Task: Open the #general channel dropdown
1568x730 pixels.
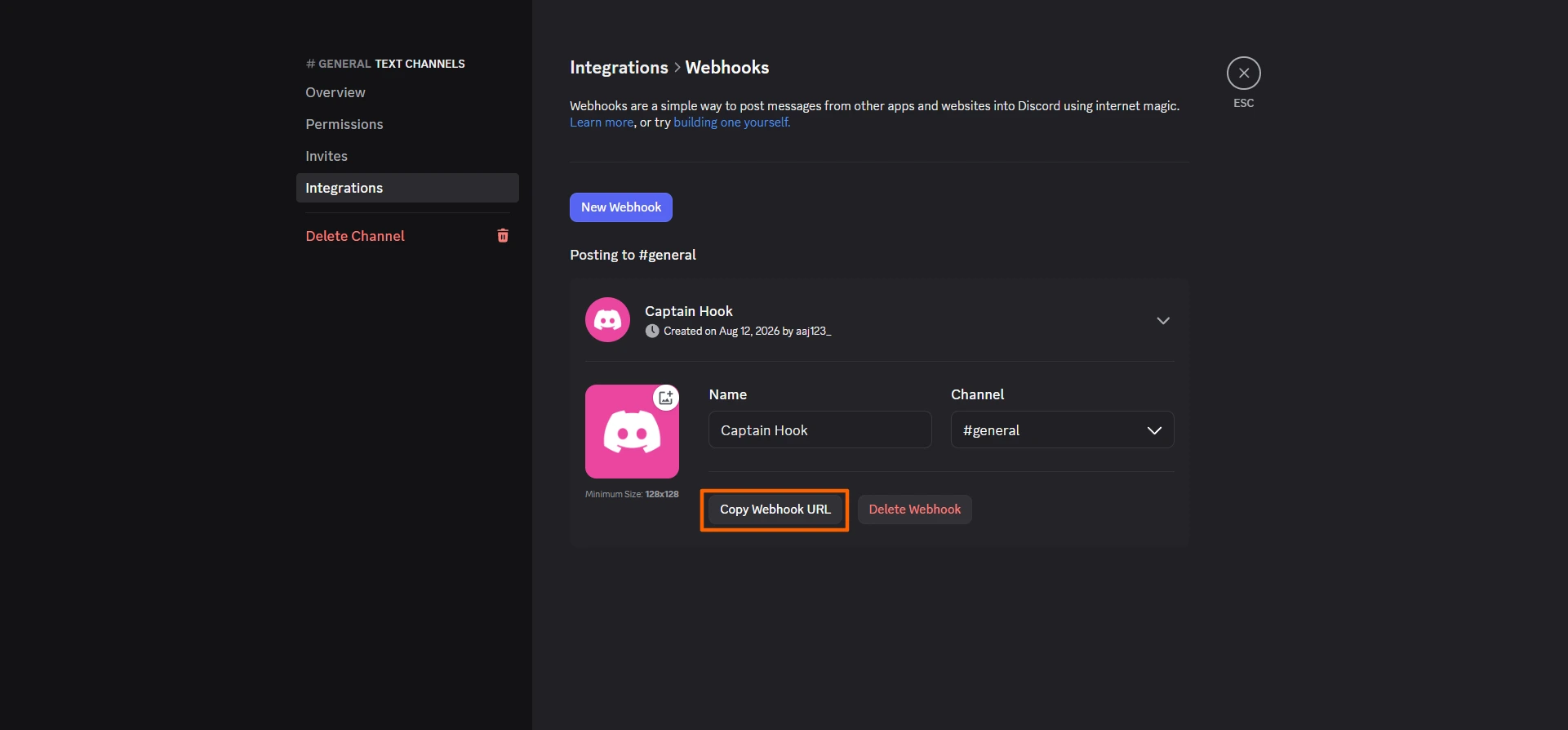Action: (x=1062, y=430)
